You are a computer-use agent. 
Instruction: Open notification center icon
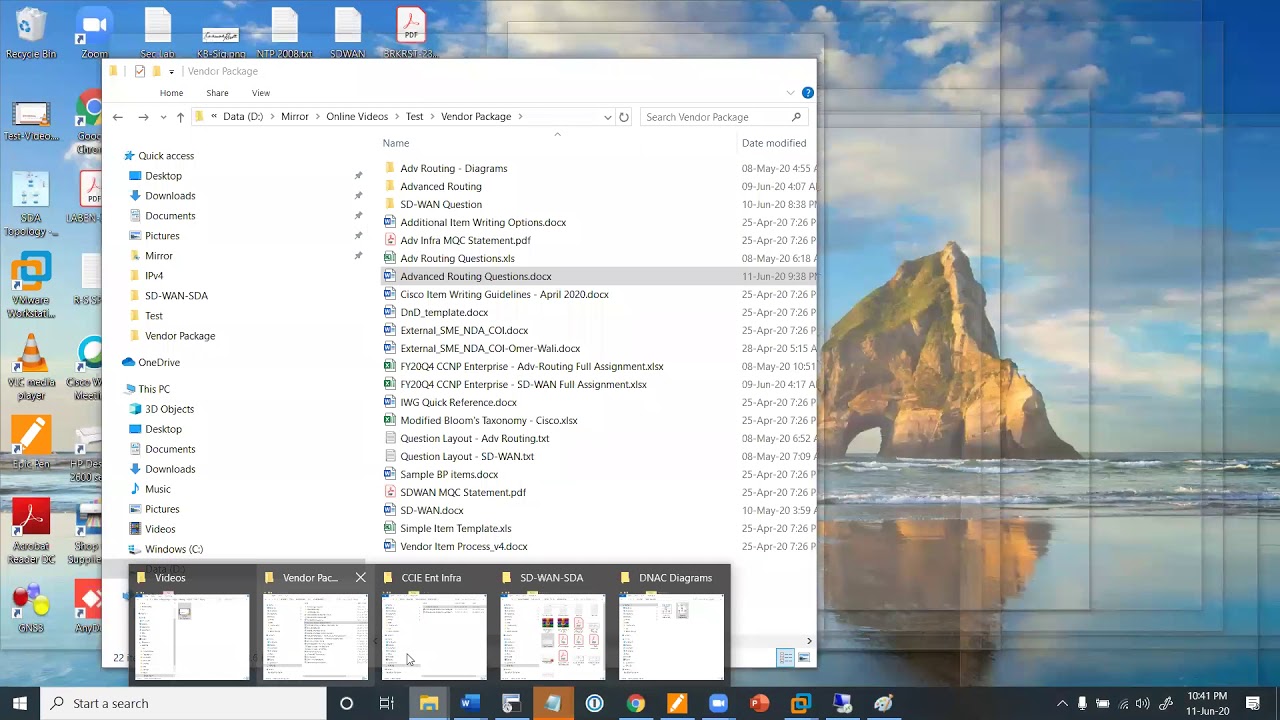tap(1253, 703)
